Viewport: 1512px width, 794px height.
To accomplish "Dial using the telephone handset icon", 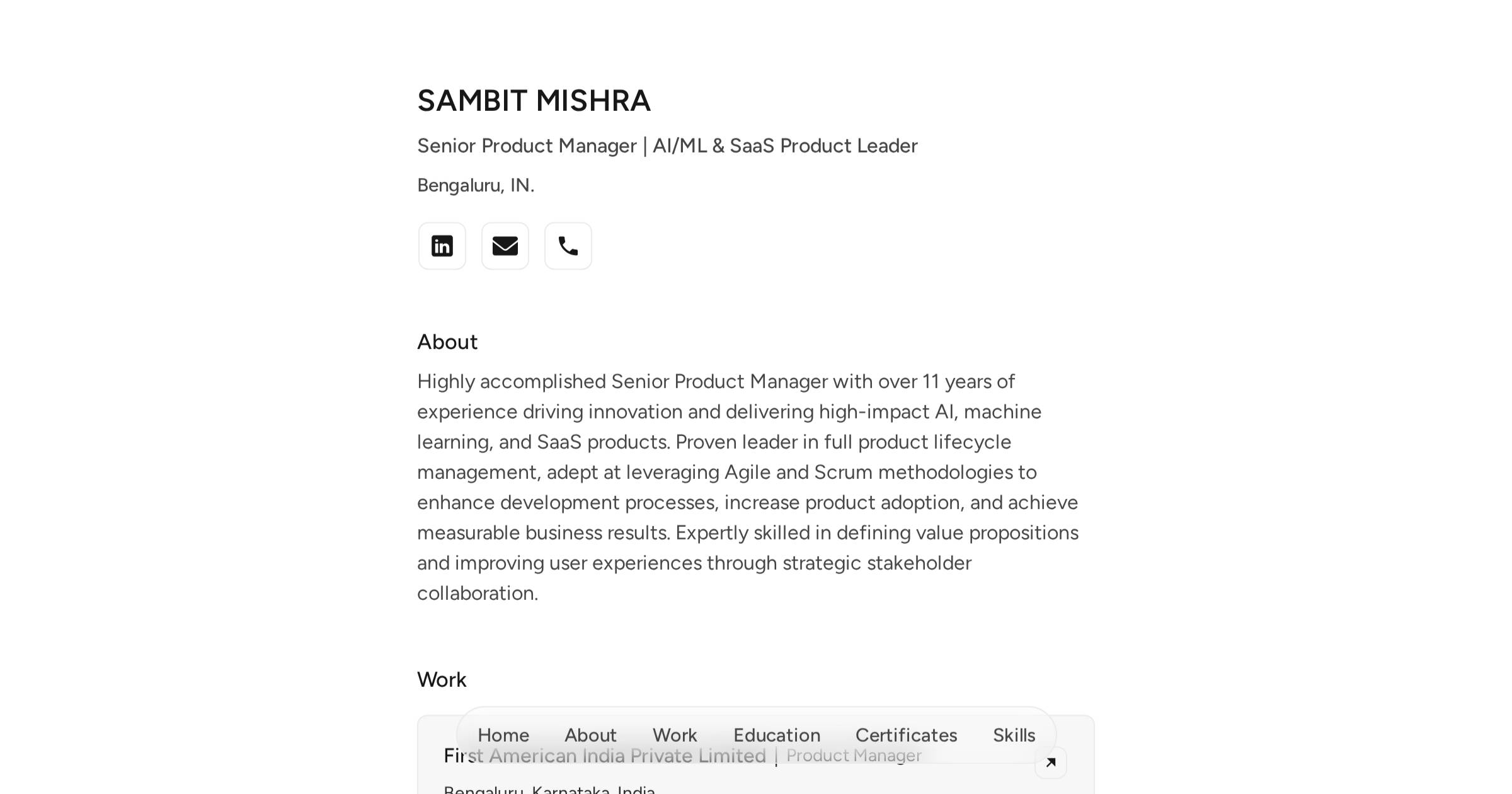I will pos(568,246).
